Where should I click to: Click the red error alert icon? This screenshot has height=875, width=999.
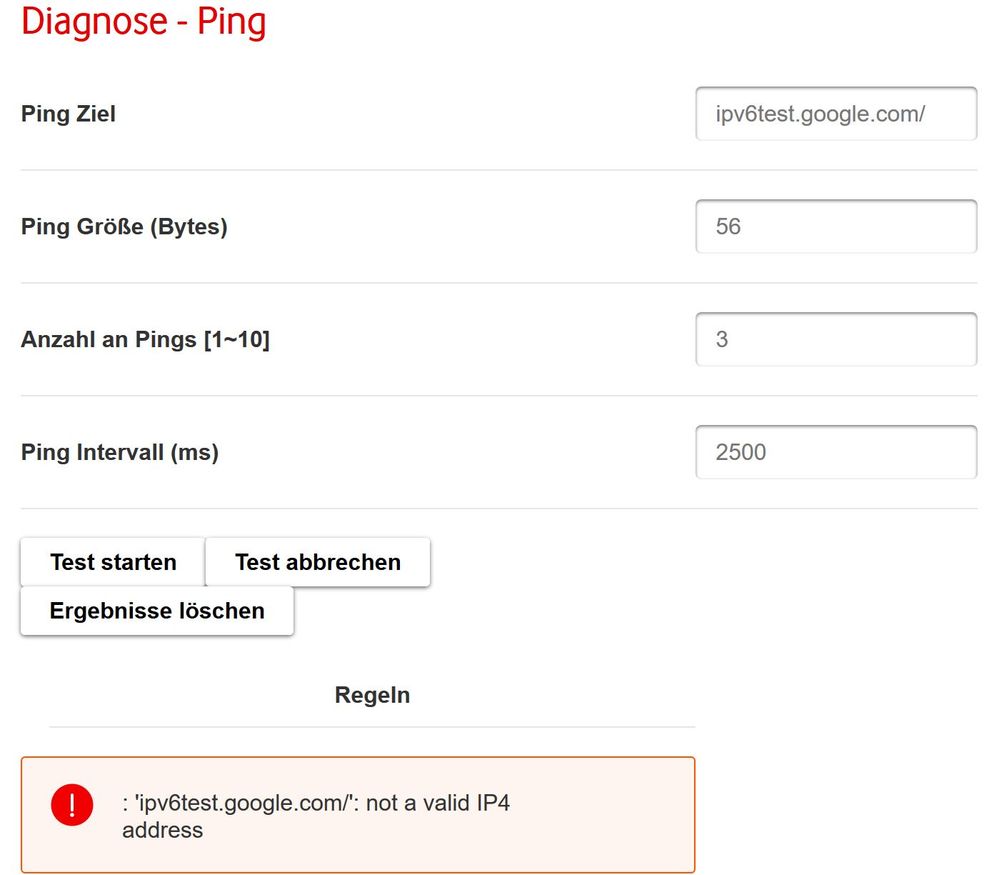71,805
